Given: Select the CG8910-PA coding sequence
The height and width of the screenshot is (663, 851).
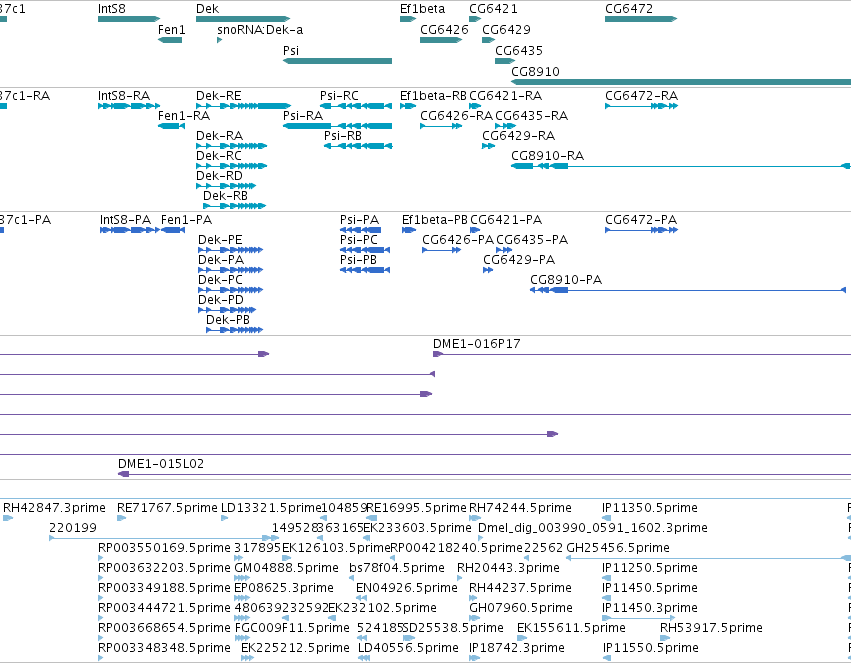Looking at the screenshot, I should click(x=688, y=290).
